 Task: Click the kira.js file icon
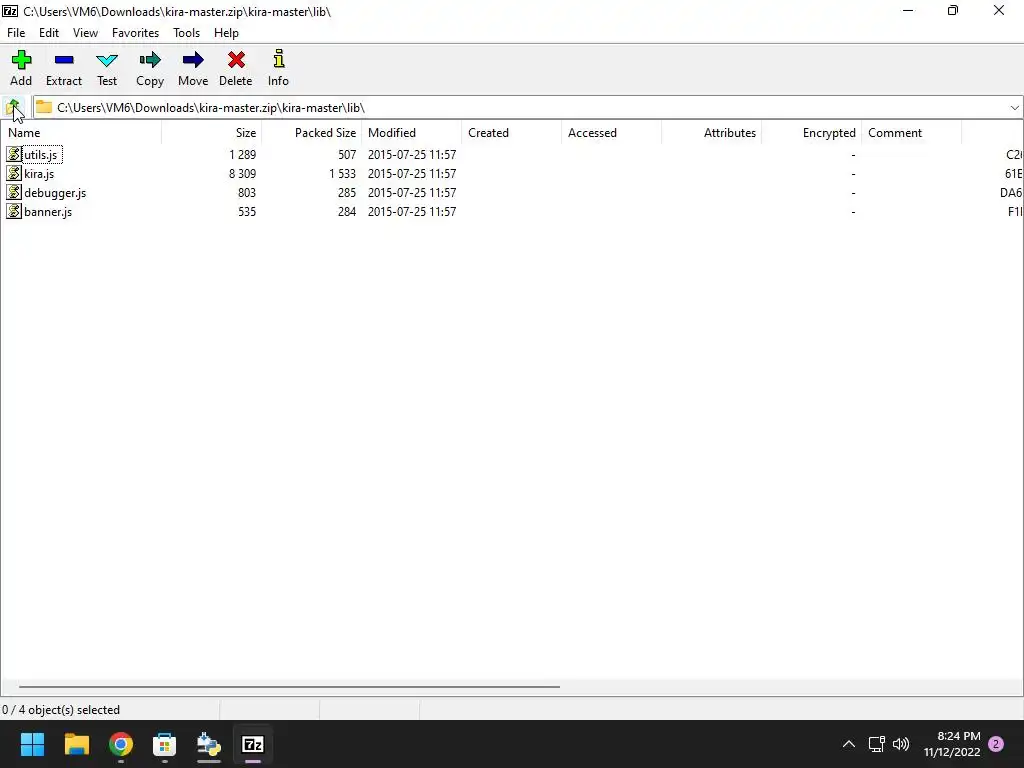coord(14,174)
